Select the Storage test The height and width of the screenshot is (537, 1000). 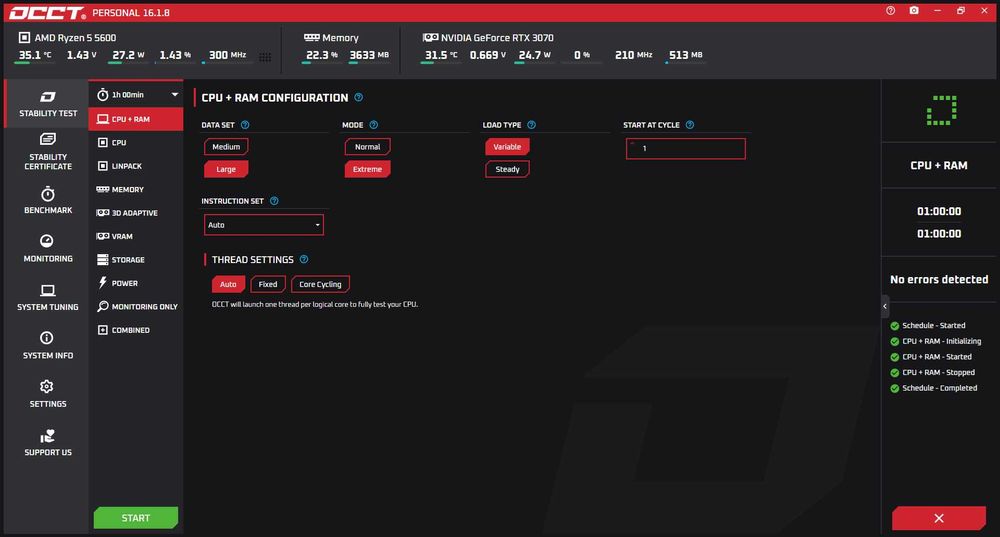click(136, 260)
